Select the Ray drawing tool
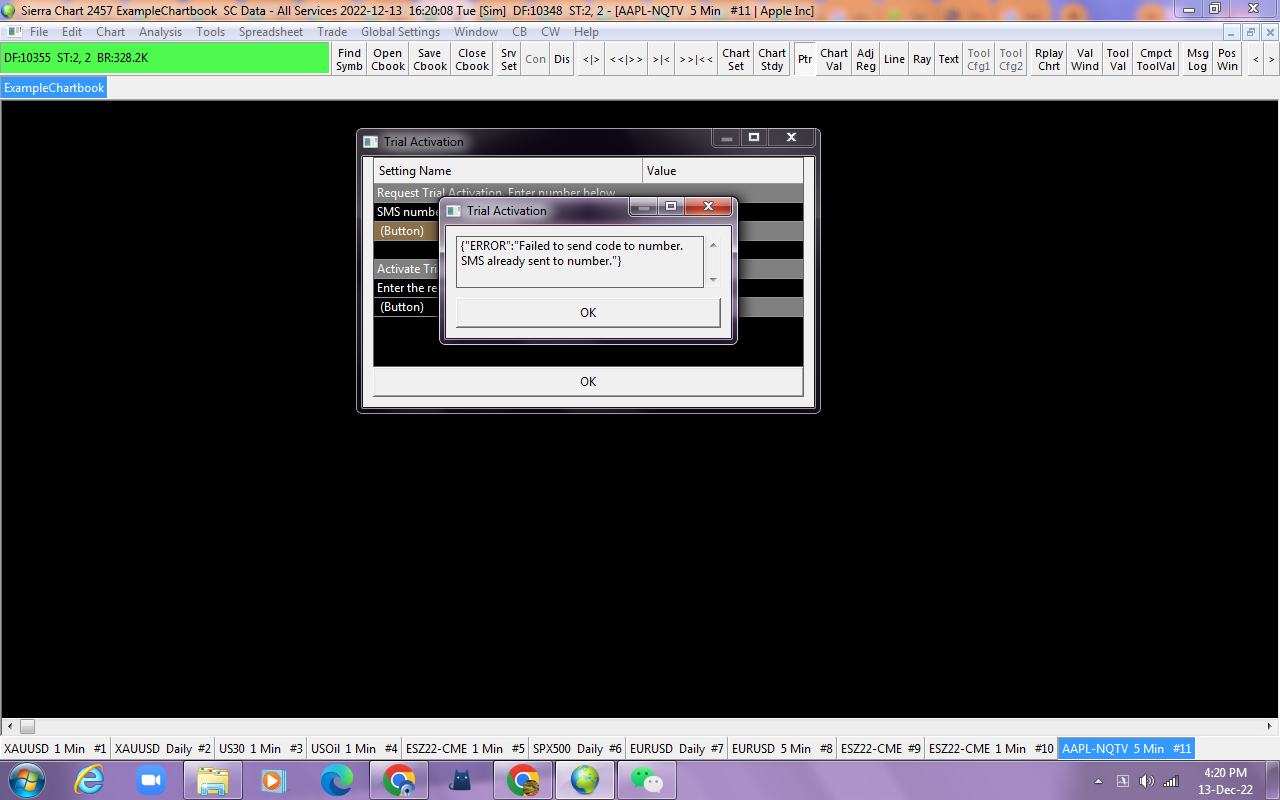 click(x=922, y=59)
